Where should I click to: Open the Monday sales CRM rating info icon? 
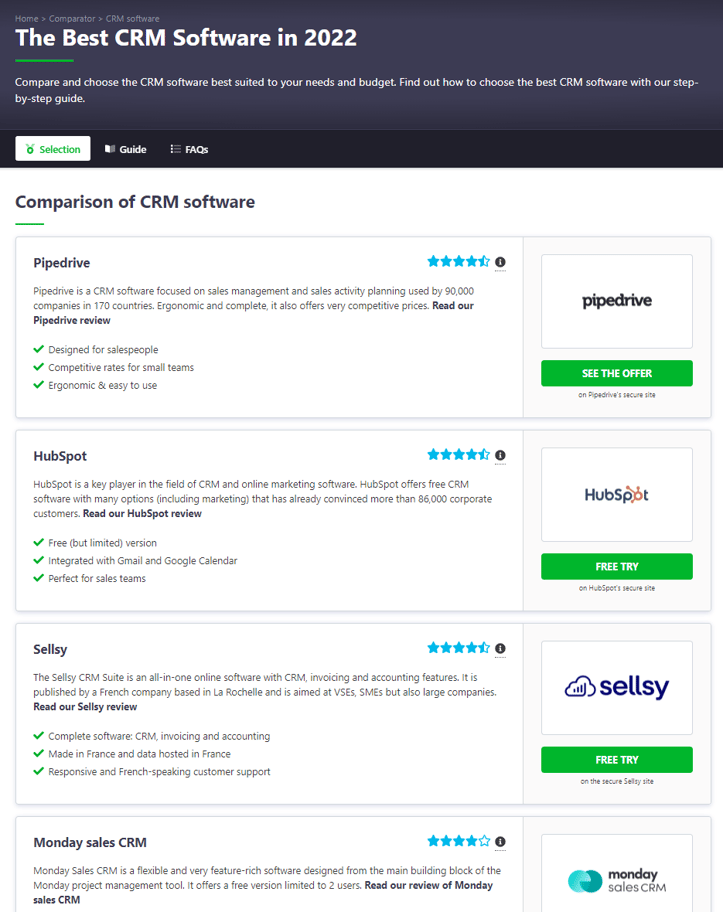click(500, 842)
